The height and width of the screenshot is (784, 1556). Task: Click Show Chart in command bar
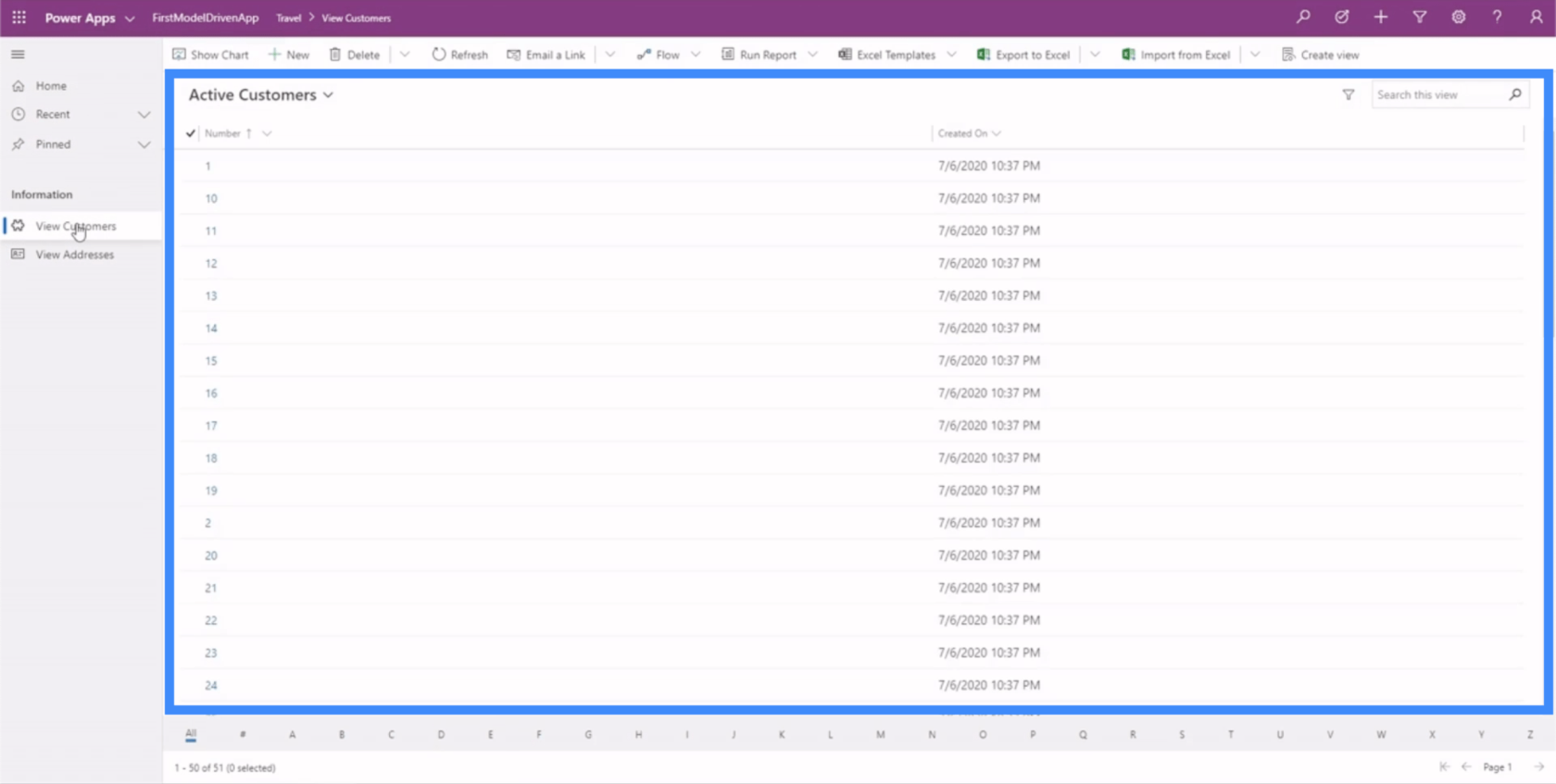point(210,55)
